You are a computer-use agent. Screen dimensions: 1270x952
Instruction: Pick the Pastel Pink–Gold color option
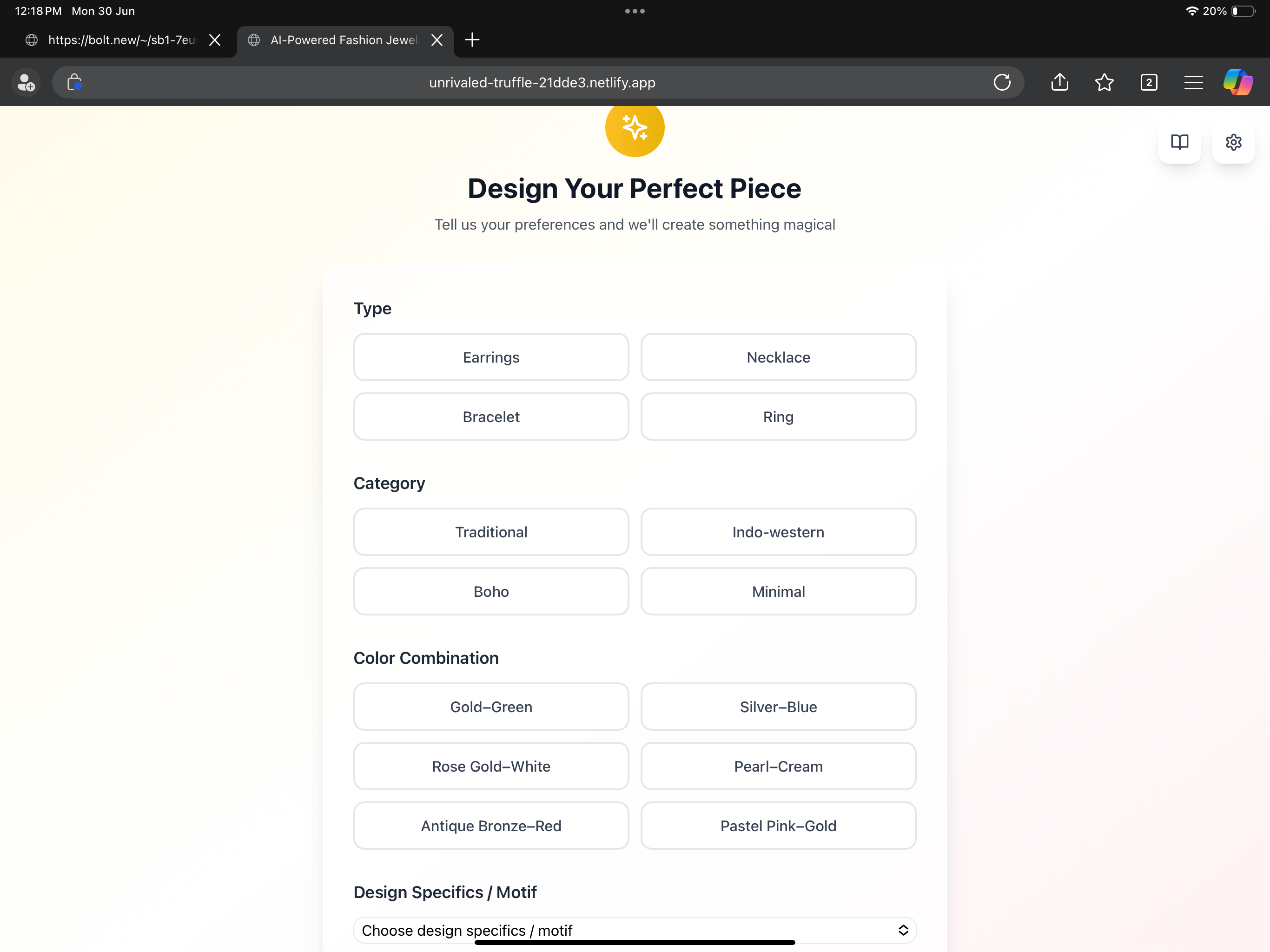tap(778, 826)
